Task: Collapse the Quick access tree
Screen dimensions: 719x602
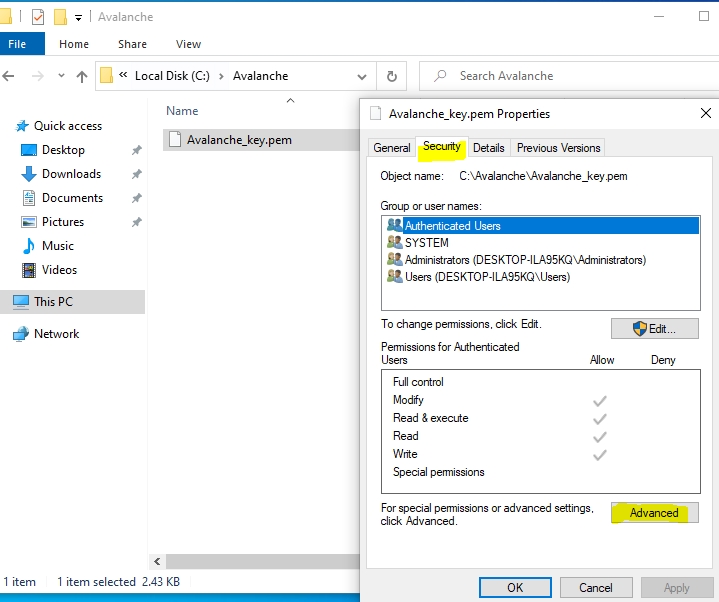Action: 6,126
